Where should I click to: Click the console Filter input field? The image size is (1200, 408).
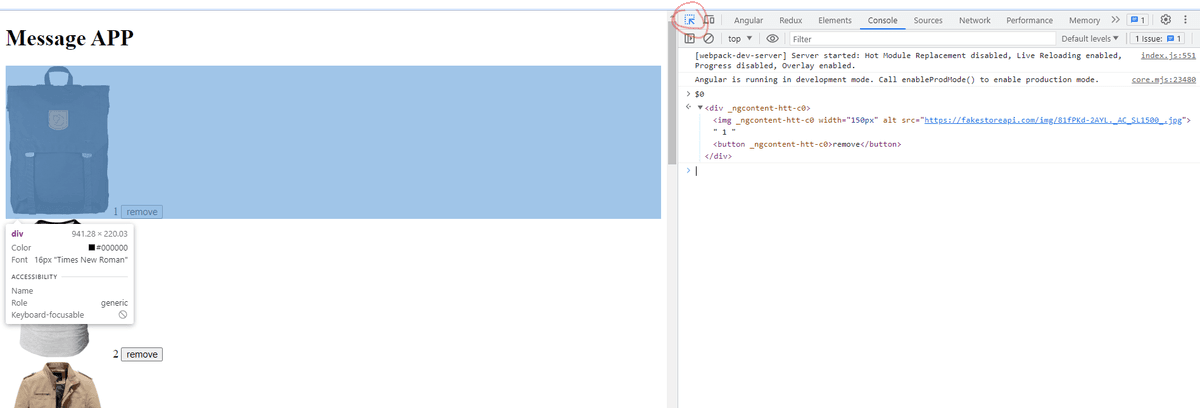pyautogui.click(x=920, y=39)
